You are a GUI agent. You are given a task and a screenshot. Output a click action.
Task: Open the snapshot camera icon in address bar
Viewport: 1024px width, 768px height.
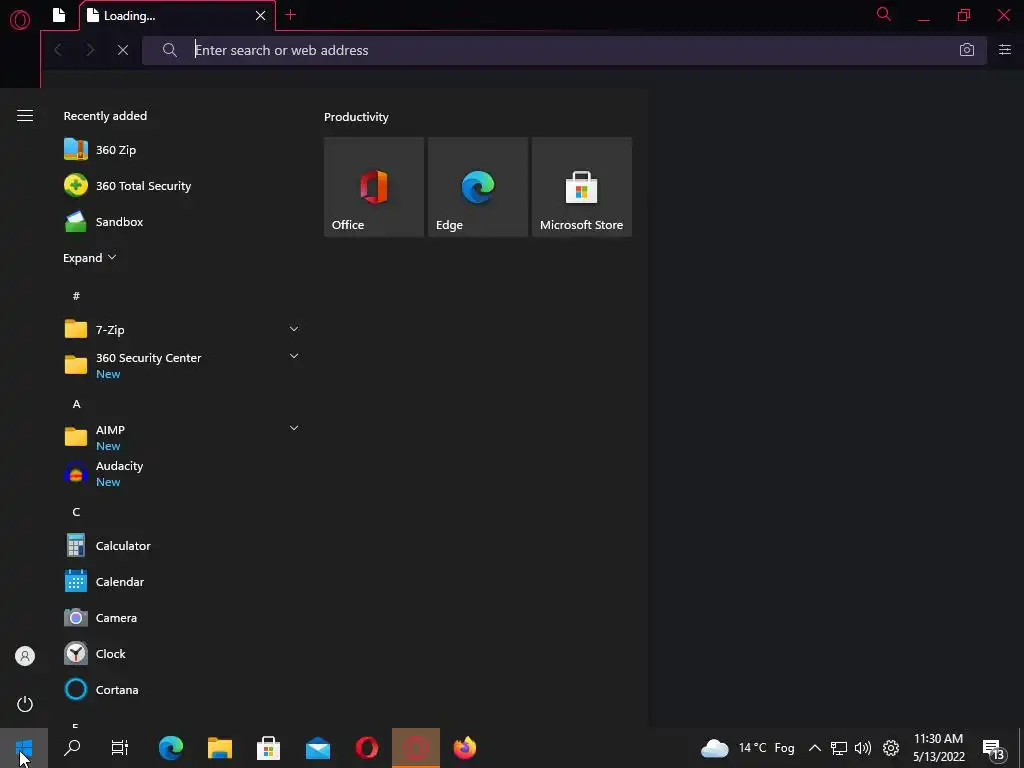click(967, 50)
